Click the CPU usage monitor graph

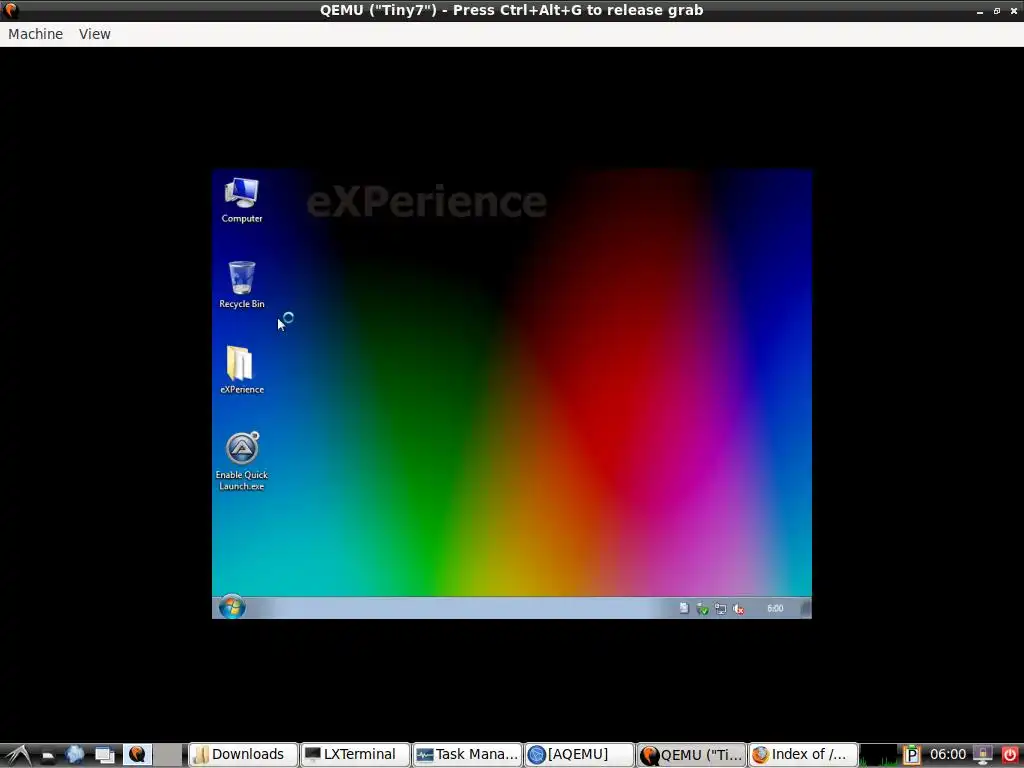(x=880, y=755)
